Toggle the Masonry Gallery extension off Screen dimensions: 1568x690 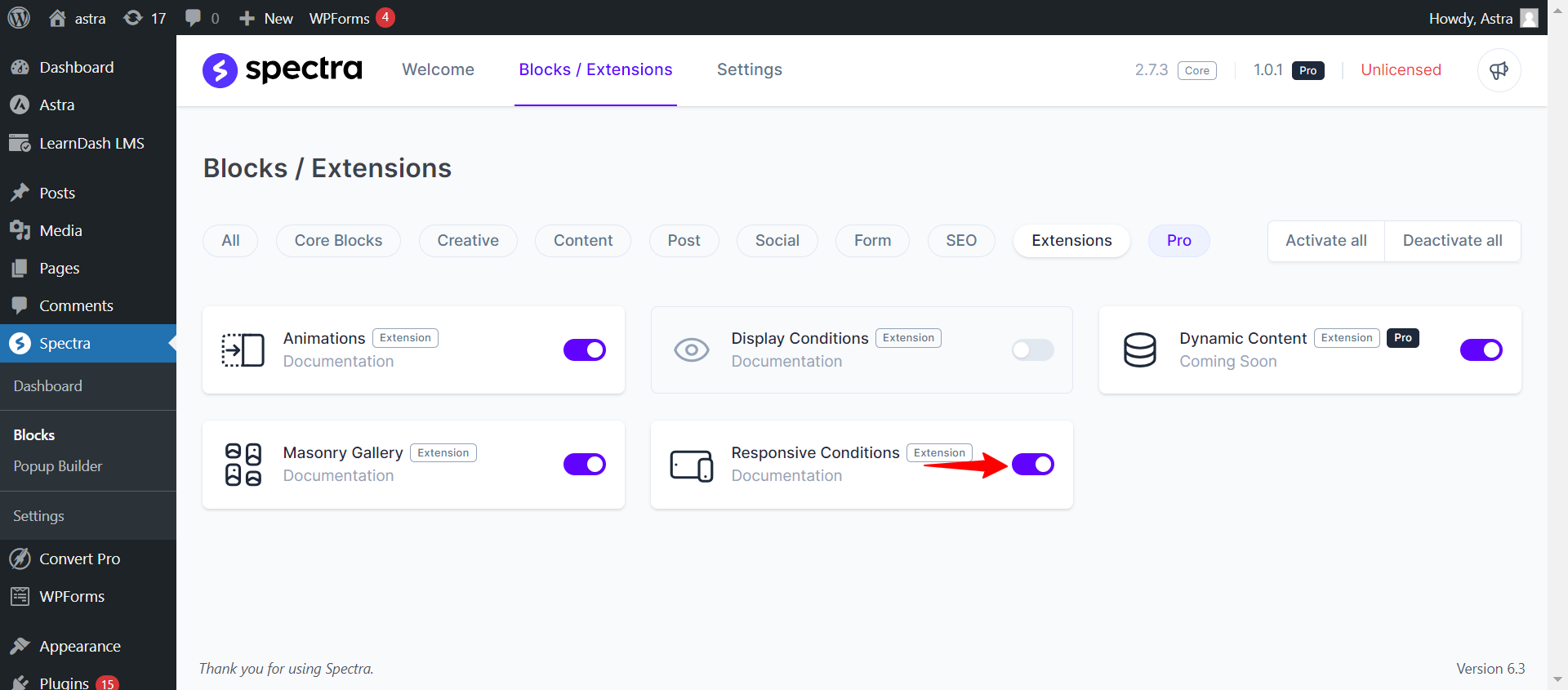(584, 465)
